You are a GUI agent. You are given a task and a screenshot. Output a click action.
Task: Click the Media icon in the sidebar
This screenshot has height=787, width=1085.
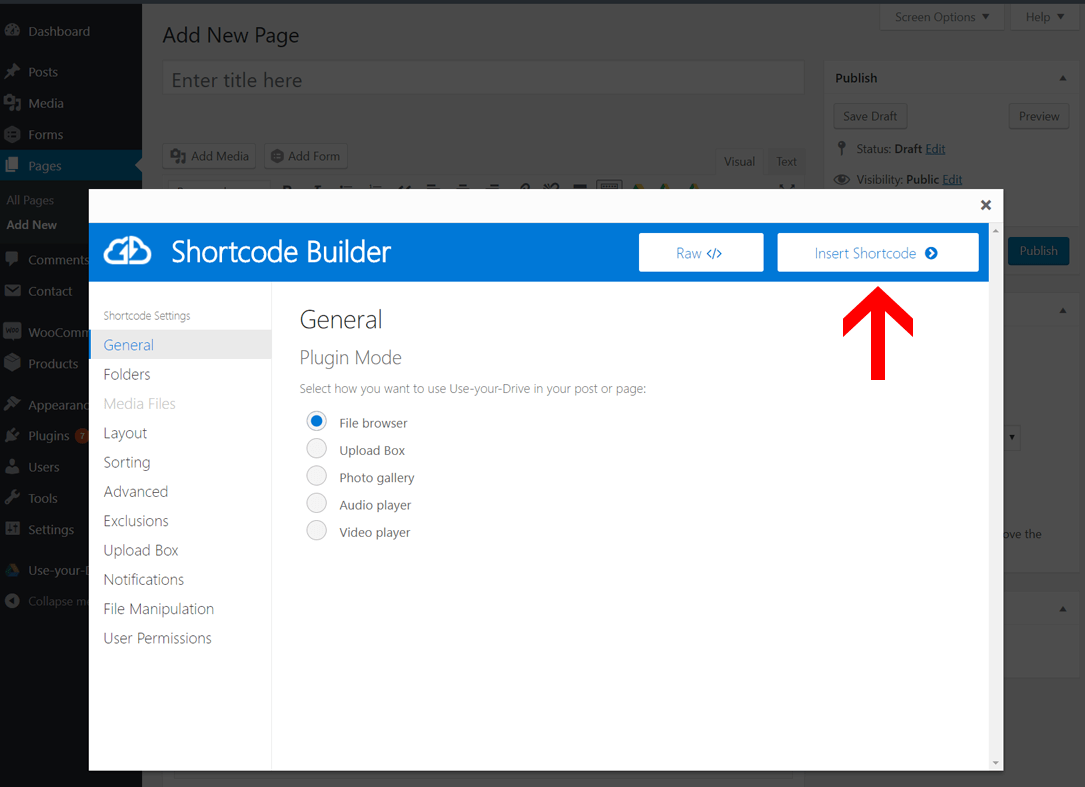(x=12, y=103)
